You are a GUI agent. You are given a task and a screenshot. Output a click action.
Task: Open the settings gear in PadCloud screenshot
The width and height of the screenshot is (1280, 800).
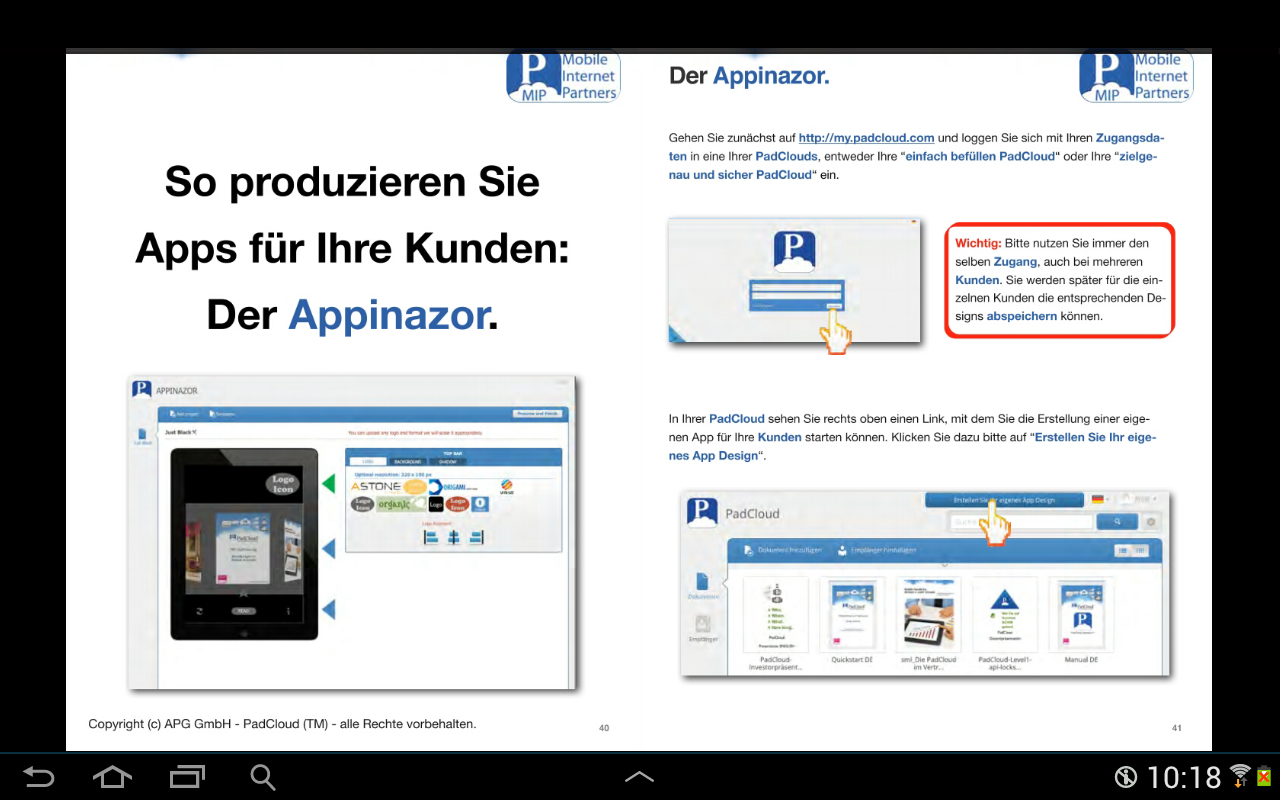pyautogui.click(x=1151, y=522)
